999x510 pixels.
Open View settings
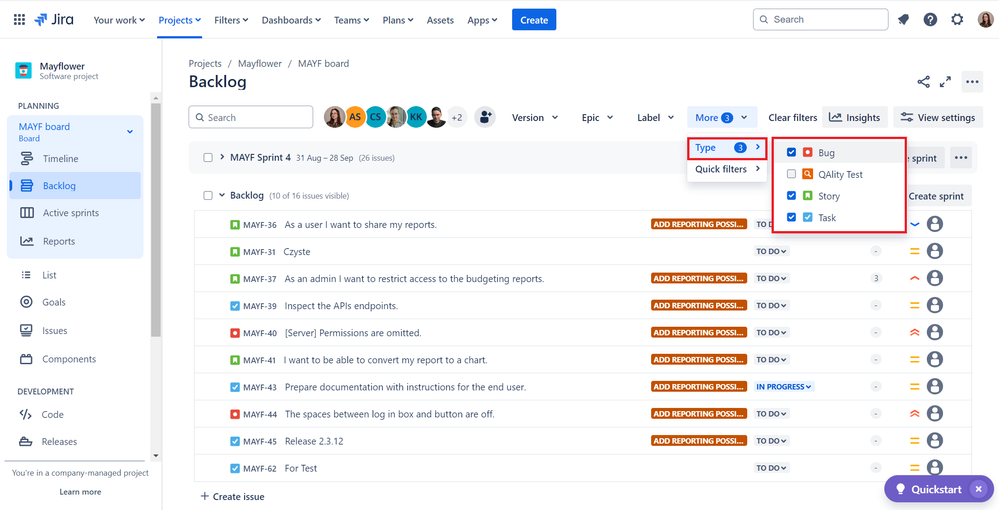click(938, 117)
